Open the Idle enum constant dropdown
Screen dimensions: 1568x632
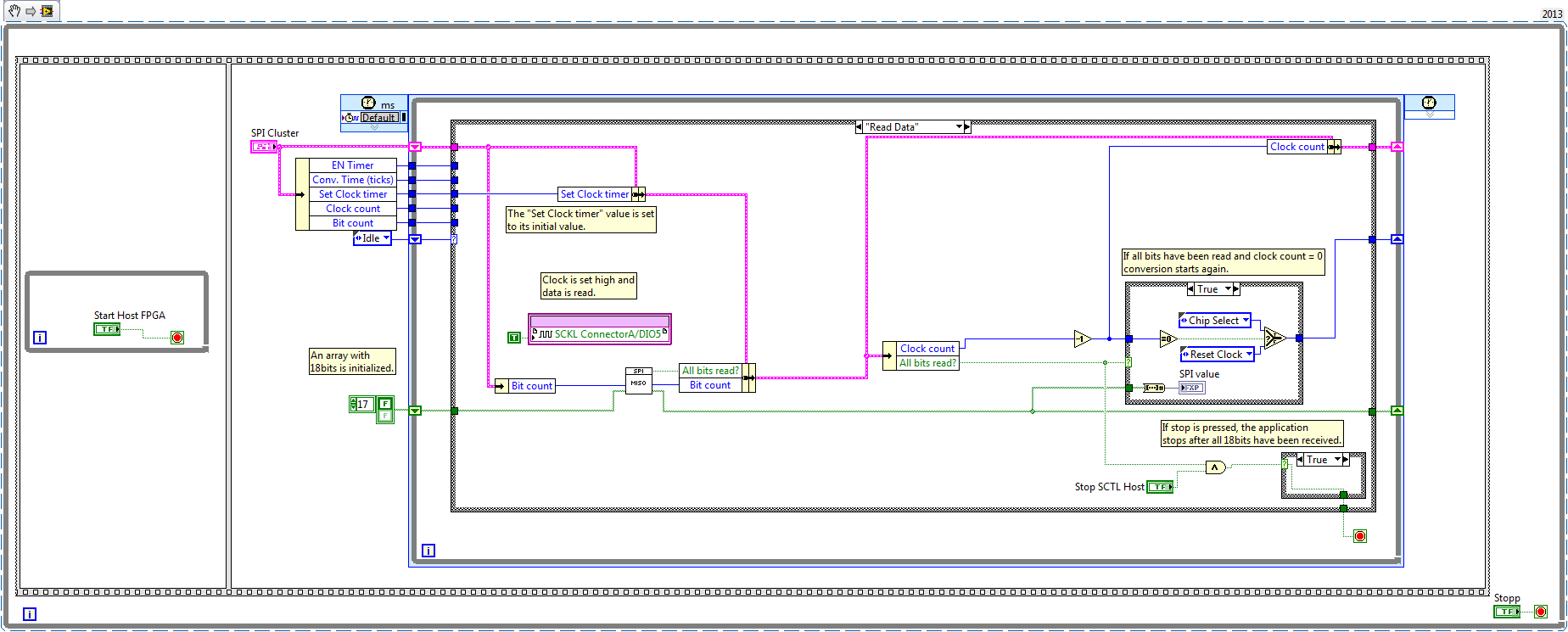pyautogui.click(x=386, y=238)
